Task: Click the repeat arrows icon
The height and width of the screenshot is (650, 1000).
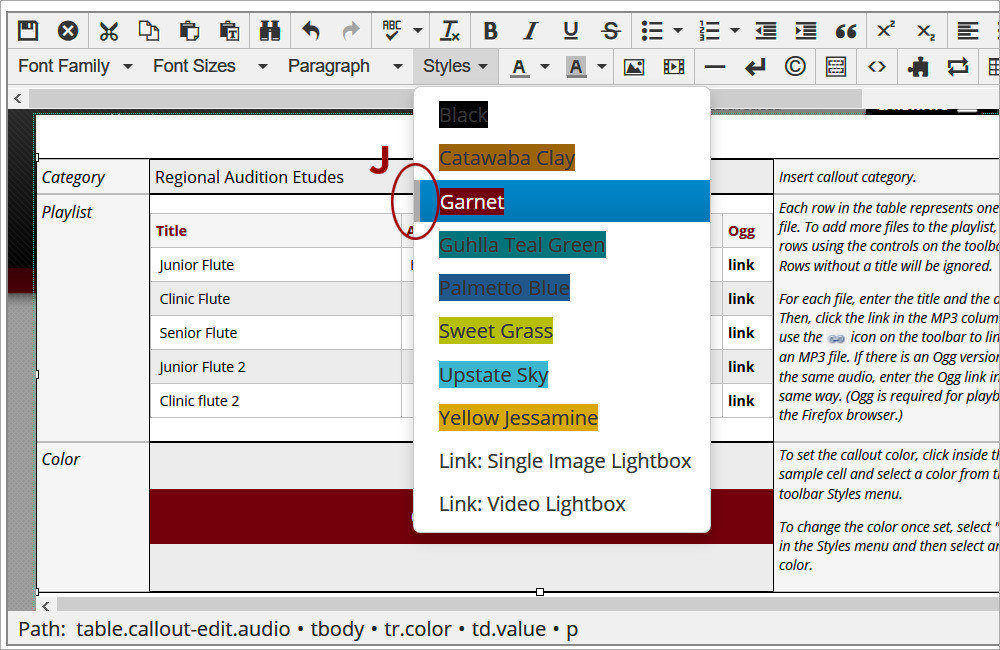Action: (958, 66)
